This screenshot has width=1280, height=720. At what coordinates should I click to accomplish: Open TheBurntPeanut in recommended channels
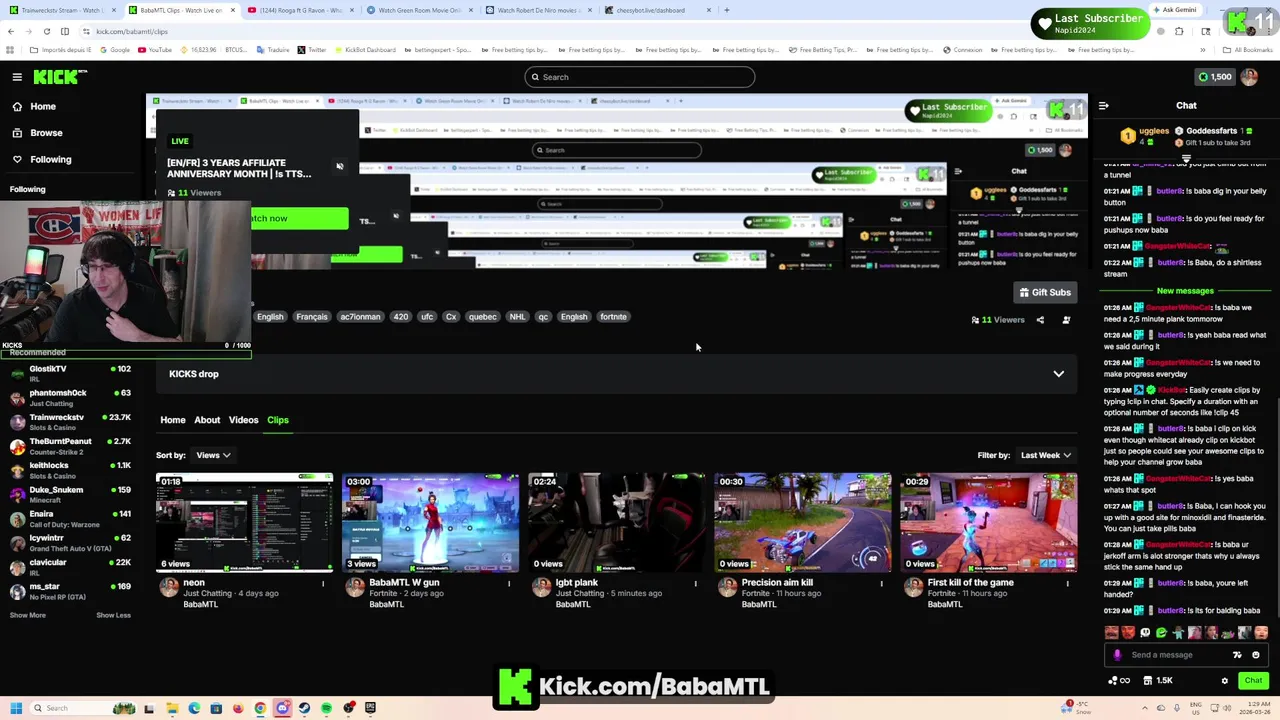(x=70, y=446)
